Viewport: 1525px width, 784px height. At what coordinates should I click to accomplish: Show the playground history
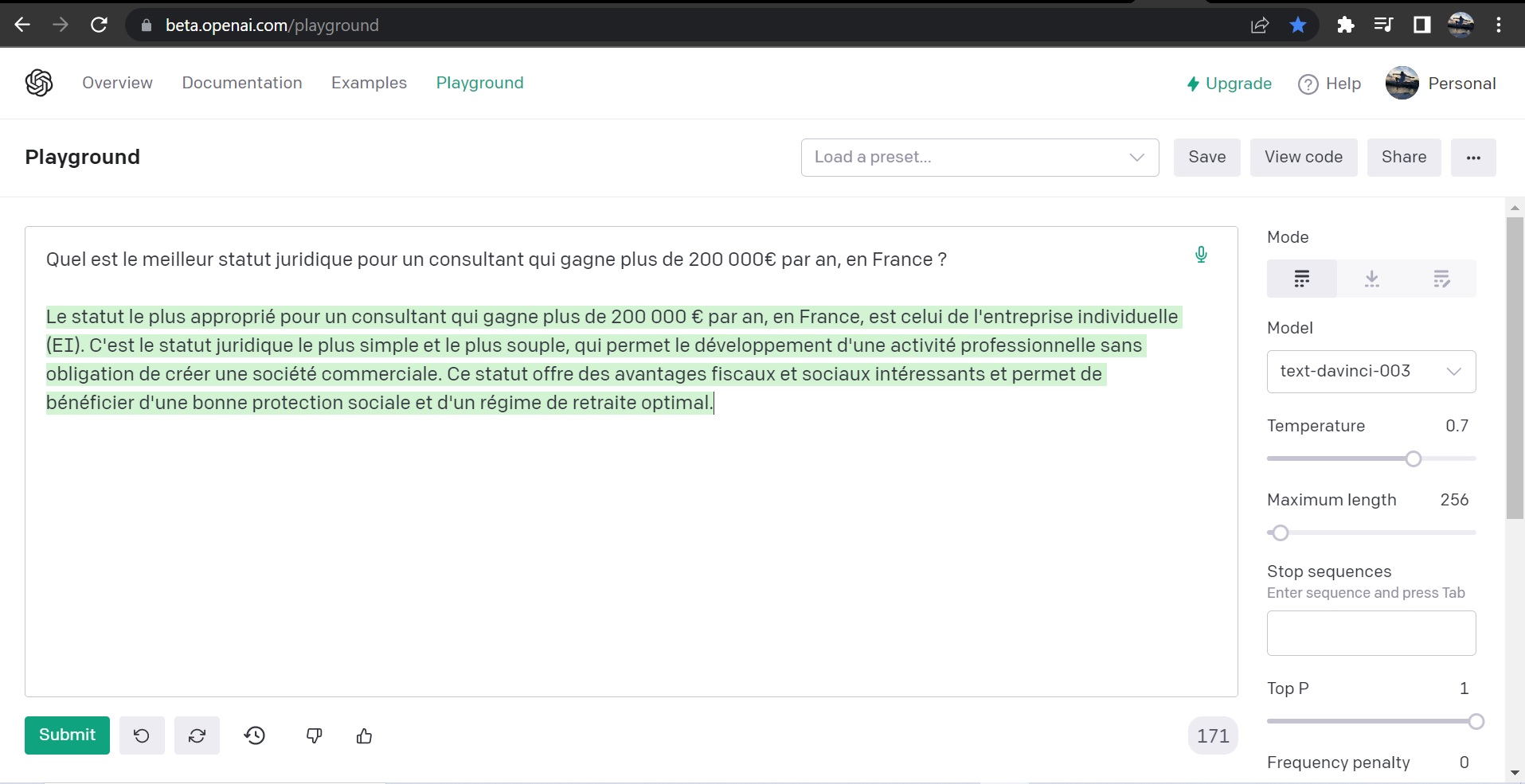pos(255,735)
